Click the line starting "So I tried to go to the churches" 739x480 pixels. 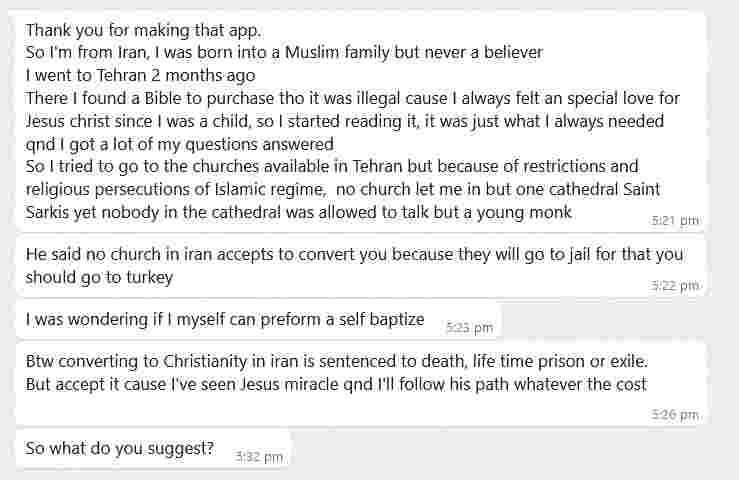[331, 166]
